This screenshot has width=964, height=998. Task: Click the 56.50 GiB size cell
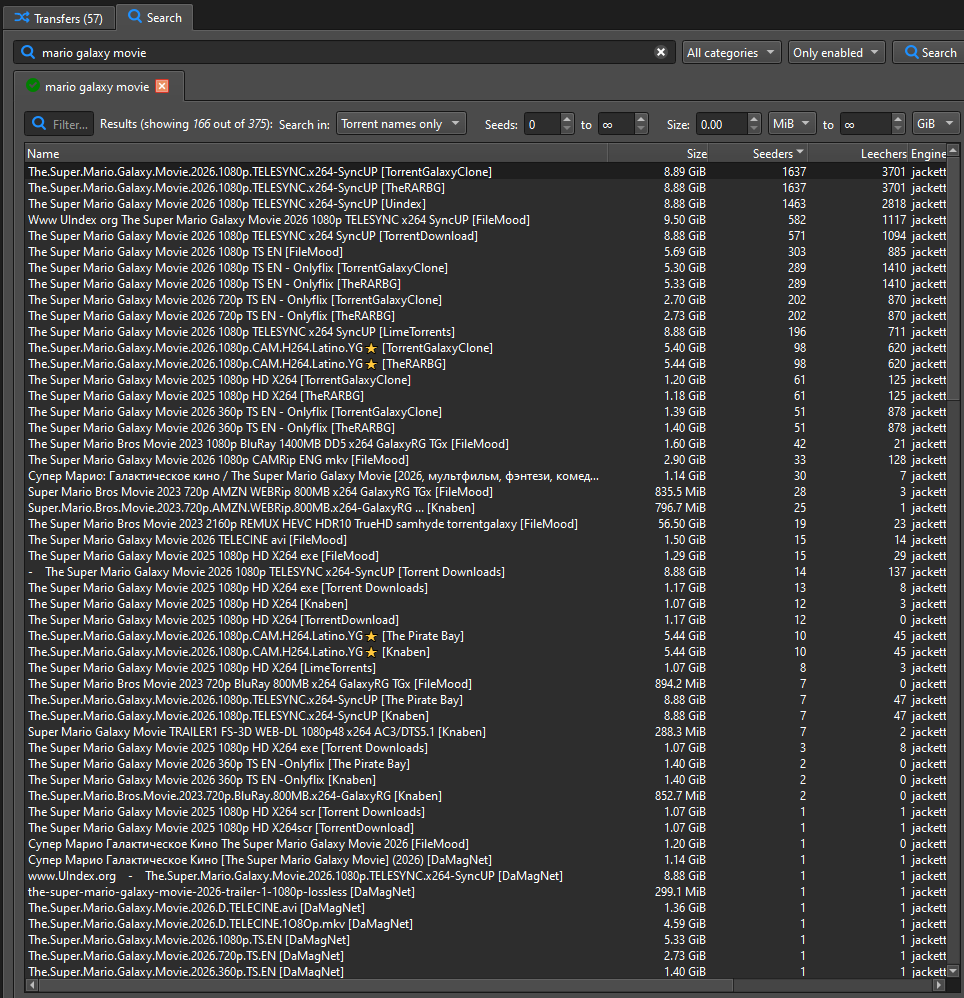(681, 524)
